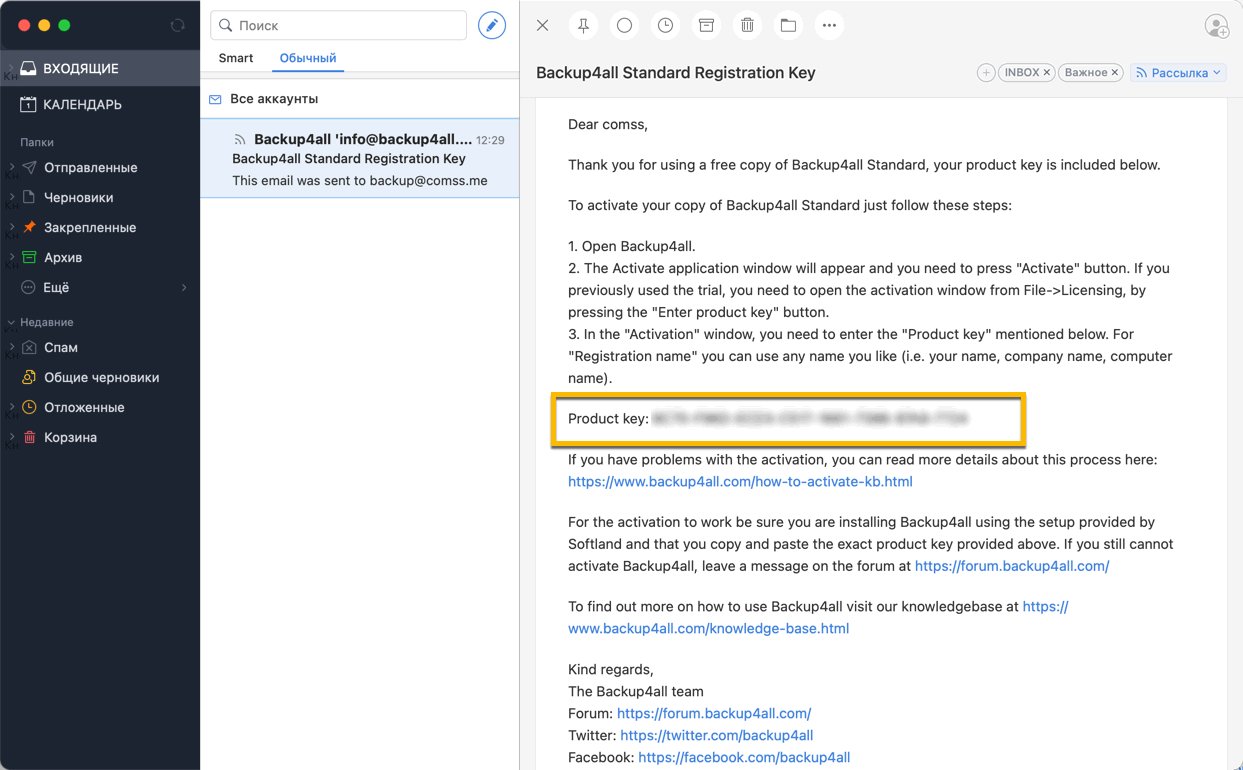Mark email unread with circle icon

624,25
